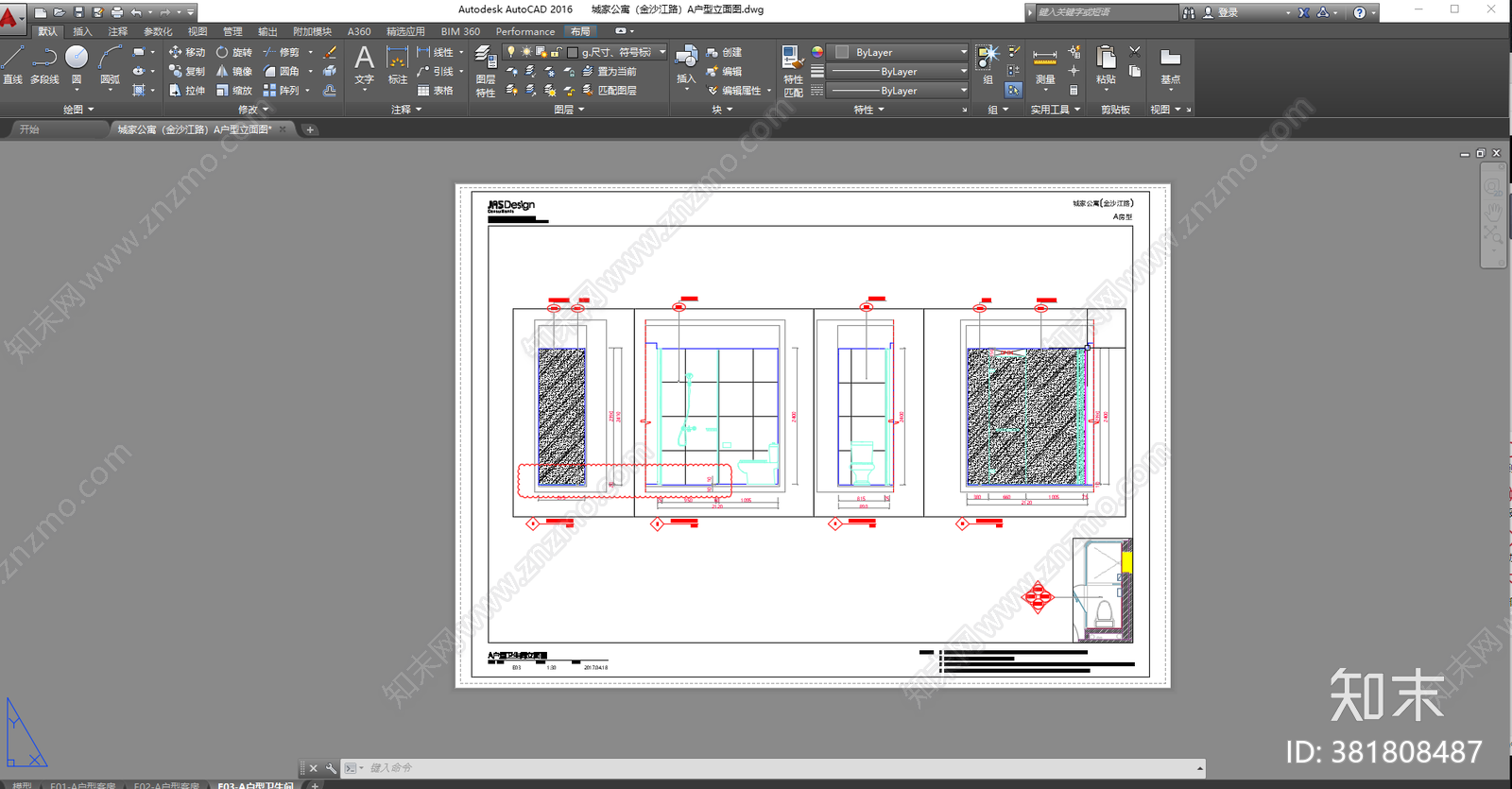1512x789 pixels.
Task: Expand the Utilities (实用工具) panel
Action: click(1055, 110)
